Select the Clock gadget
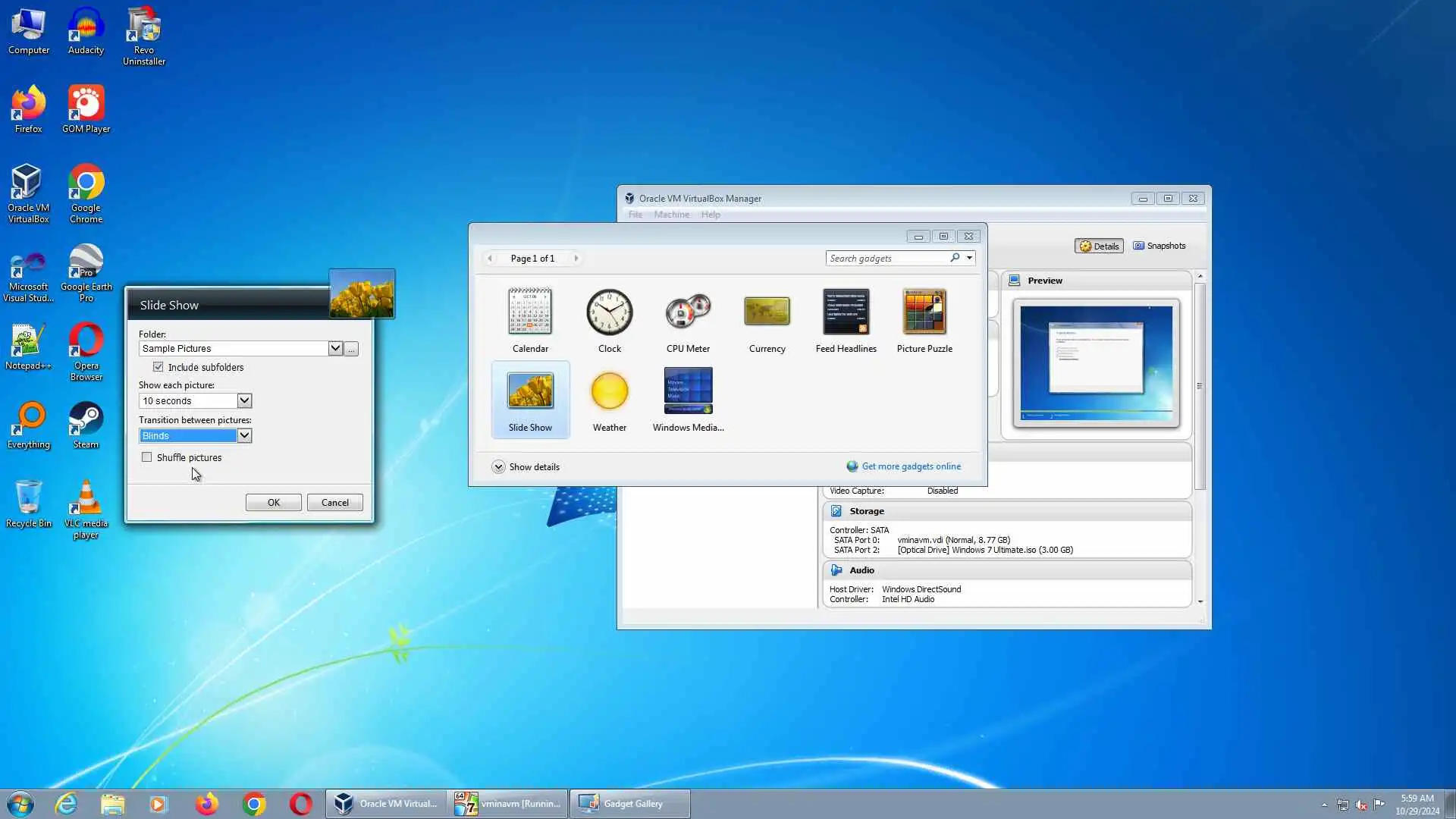 pyautogui.click(x=609, y=312)
